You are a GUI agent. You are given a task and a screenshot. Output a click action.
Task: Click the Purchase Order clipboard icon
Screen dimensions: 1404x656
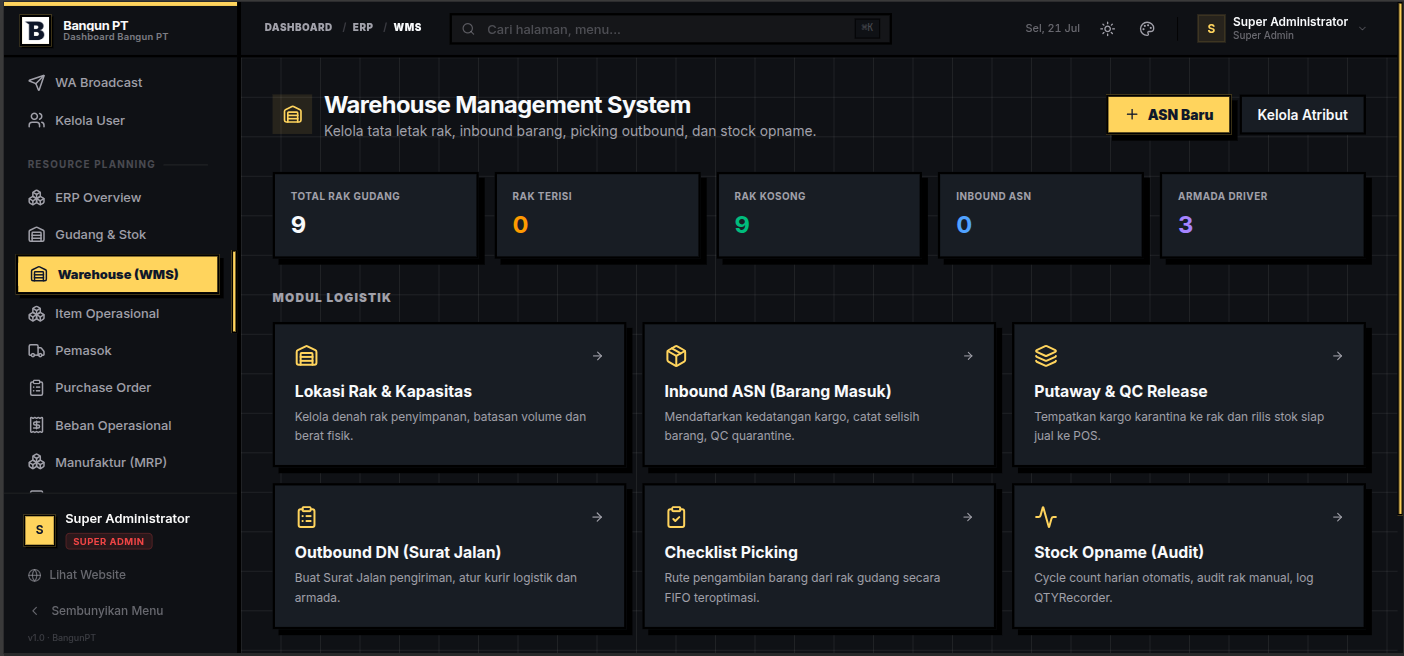click(x=37, y=388)
